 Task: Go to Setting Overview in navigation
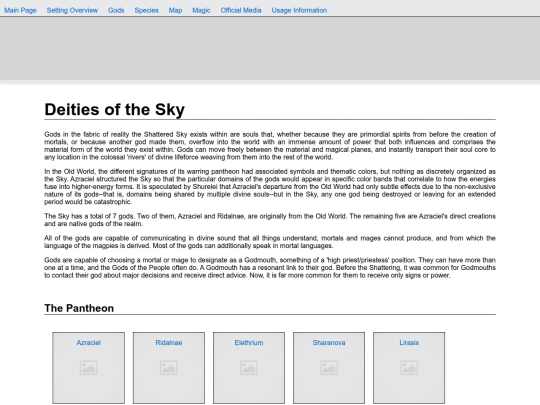click(72, 10)
